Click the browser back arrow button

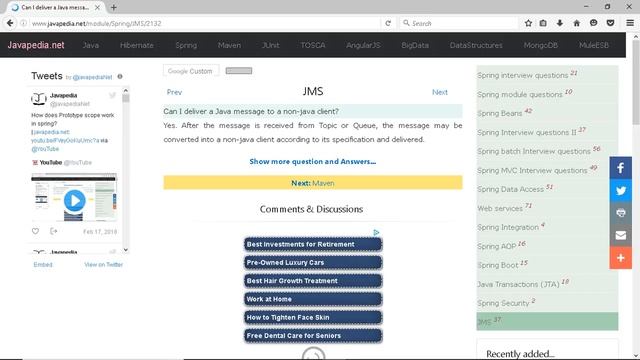coord(10,23)
